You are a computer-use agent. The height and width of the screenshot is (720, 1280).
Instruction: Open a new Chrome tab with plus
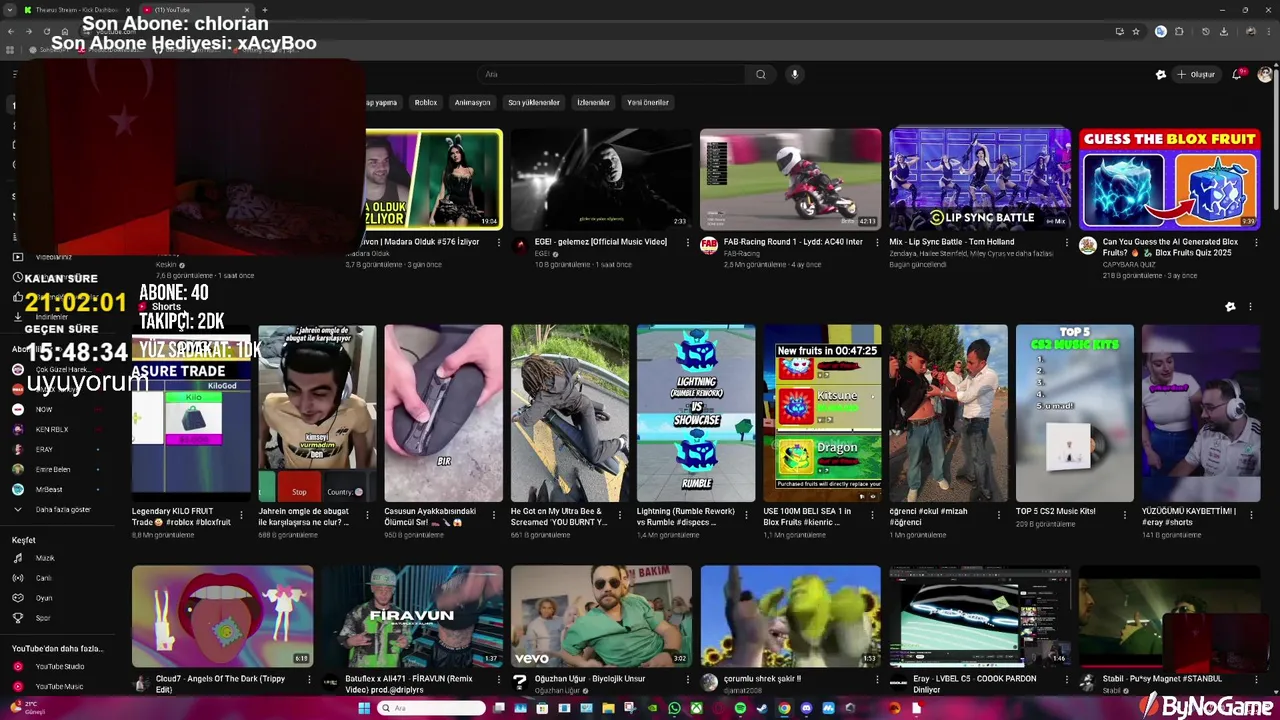point(264,10)
